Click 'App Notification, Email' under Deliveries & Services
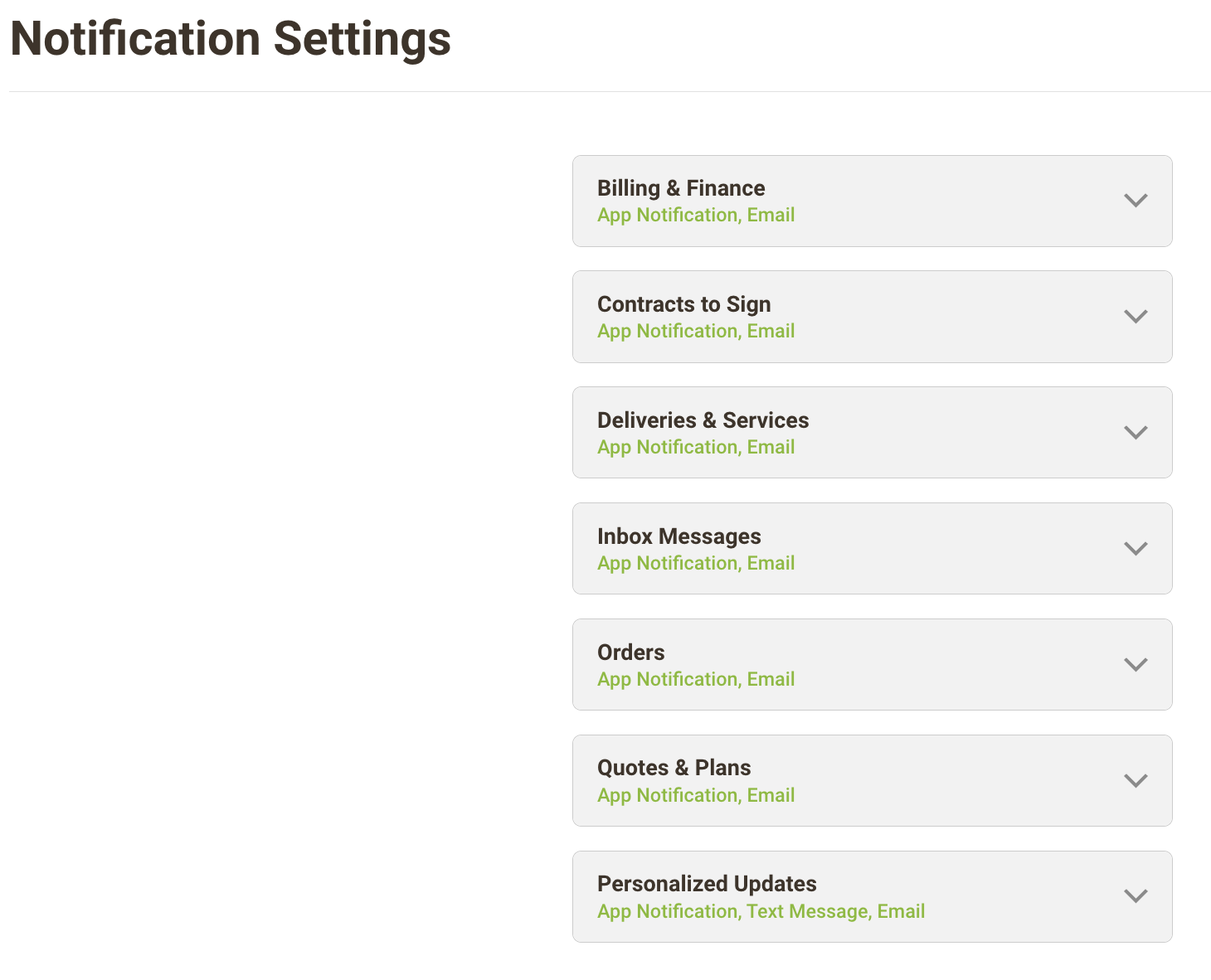The width and height of the screenshot is (1211, 980). pos(696,448)
